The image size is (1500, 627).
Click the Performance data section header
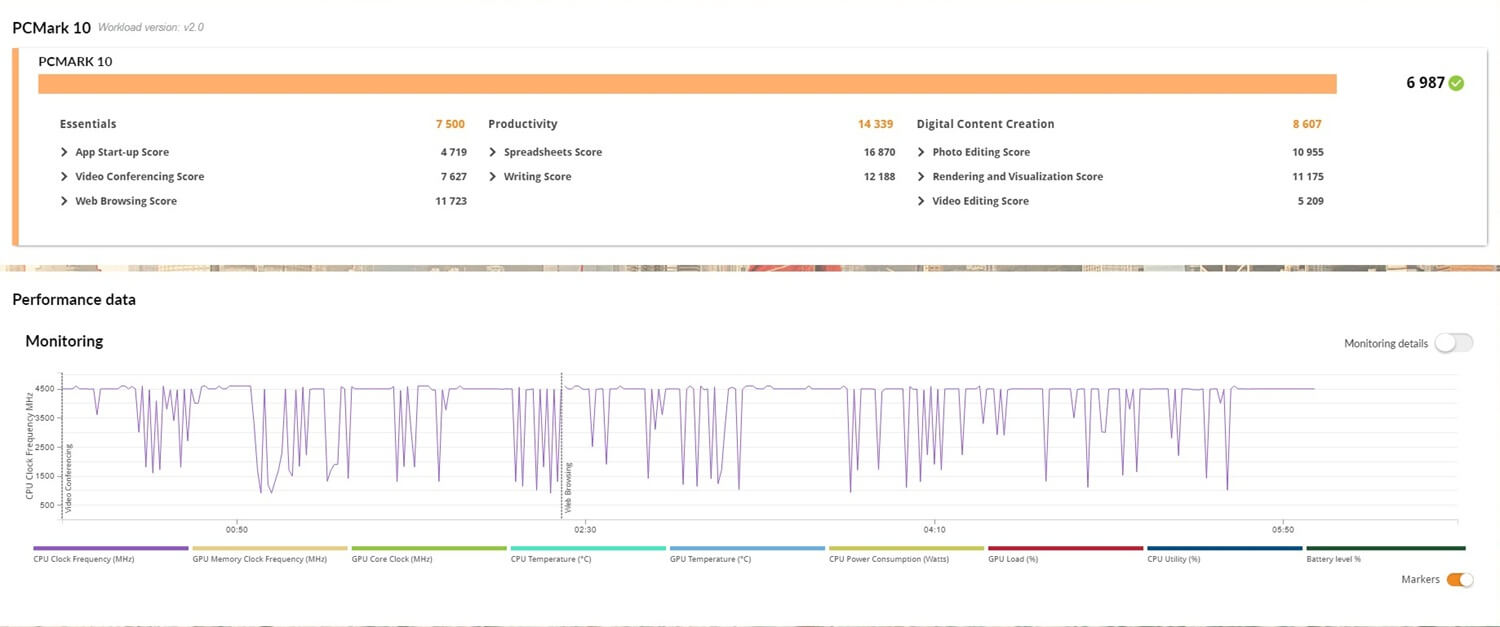pos(74,299)
